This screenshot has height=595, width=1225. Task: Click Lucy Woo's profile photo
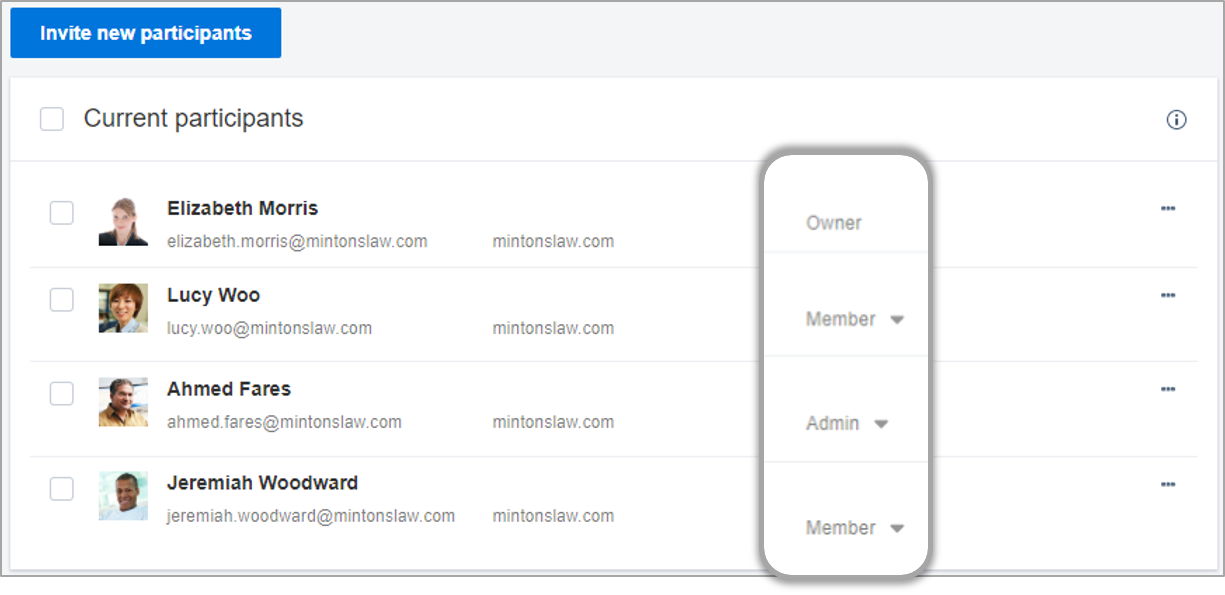click(123, 308)
